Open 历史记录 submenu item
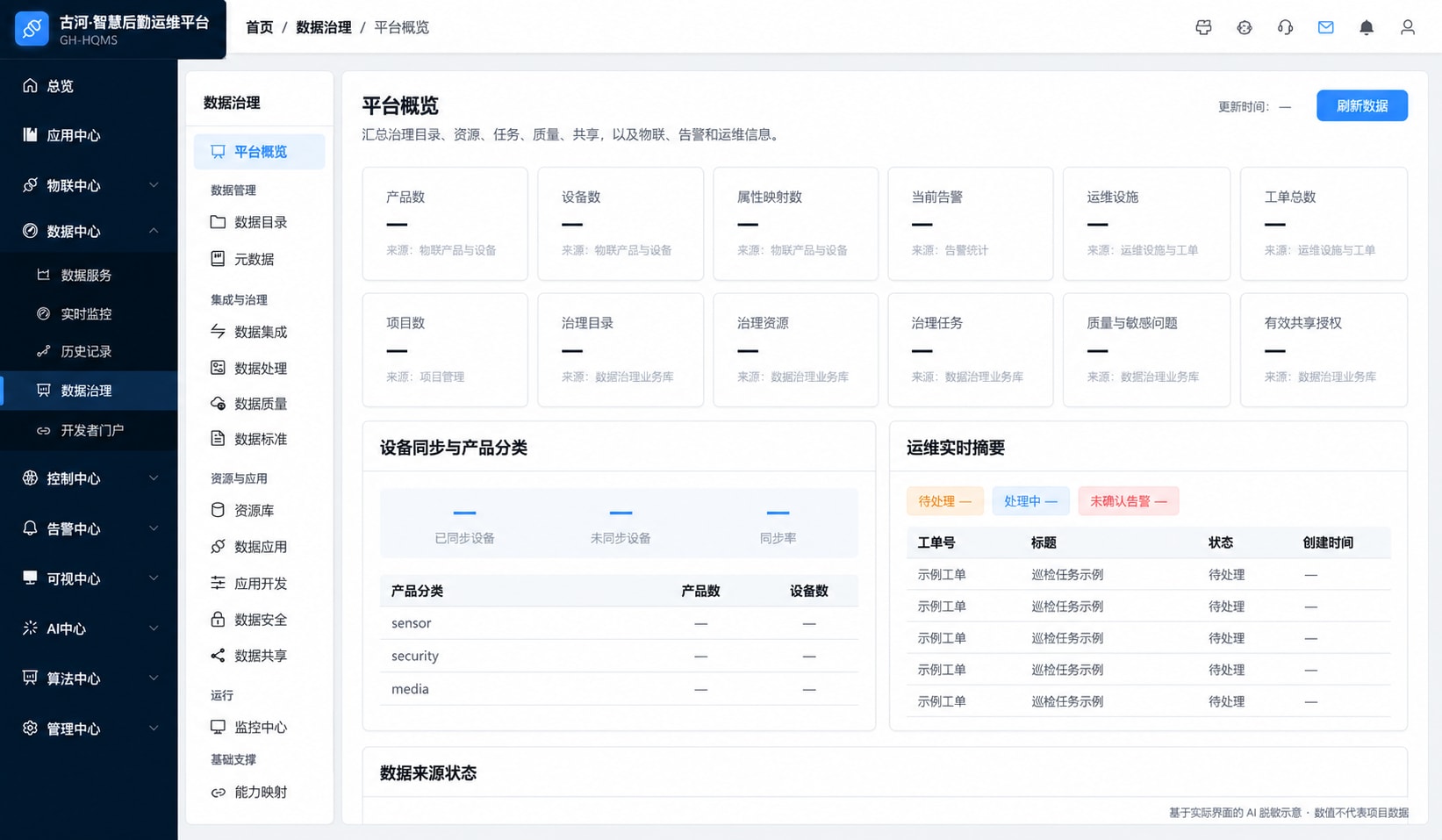This screenshot has height=840, width=1442. [89, 351]
